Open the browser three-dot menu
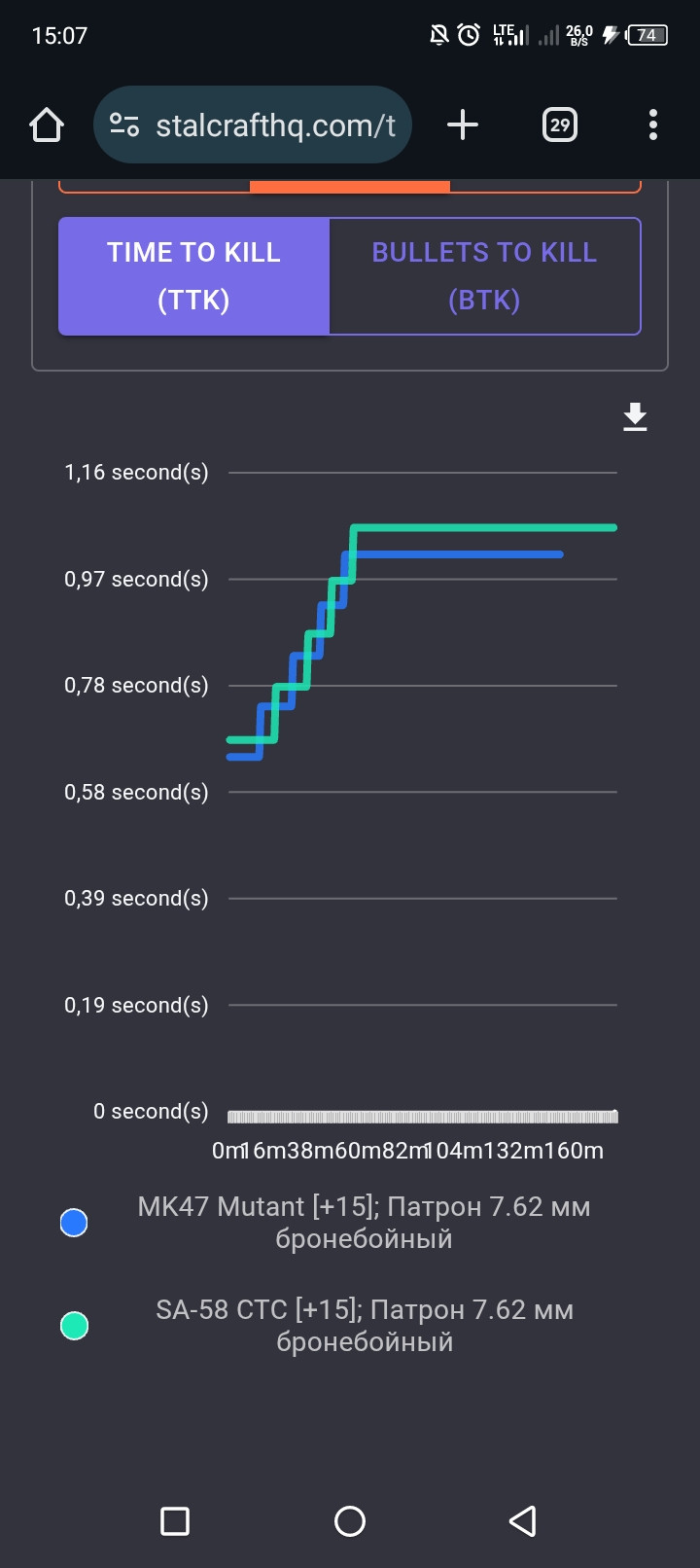The image size is (700, 1568). (x=653, y=125)
